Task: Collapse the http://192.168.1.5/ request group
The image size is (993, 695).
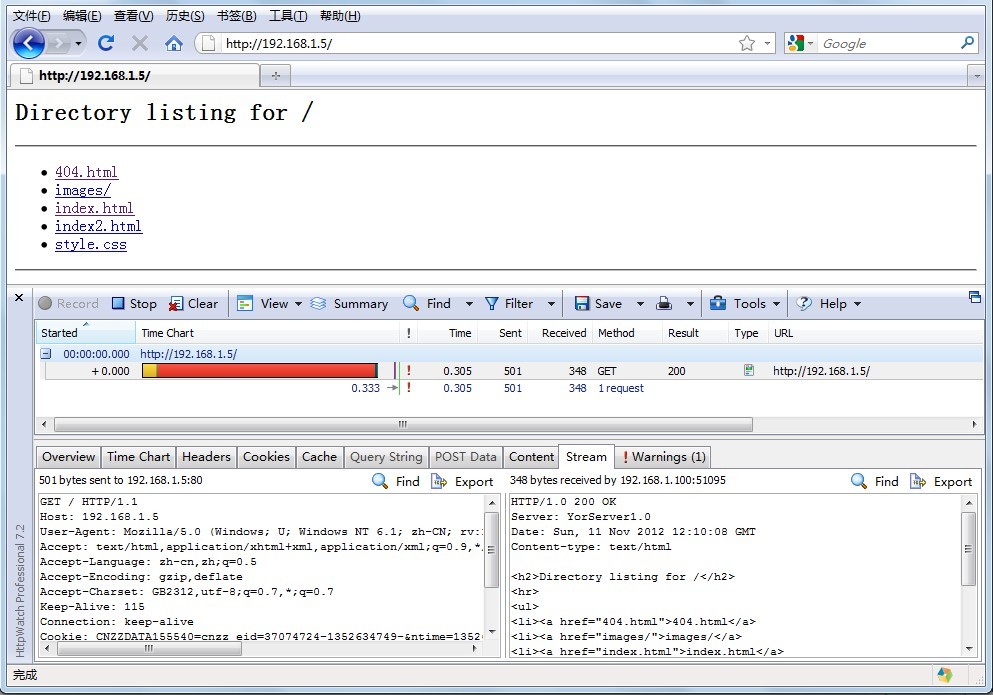Action: (46, 354)
